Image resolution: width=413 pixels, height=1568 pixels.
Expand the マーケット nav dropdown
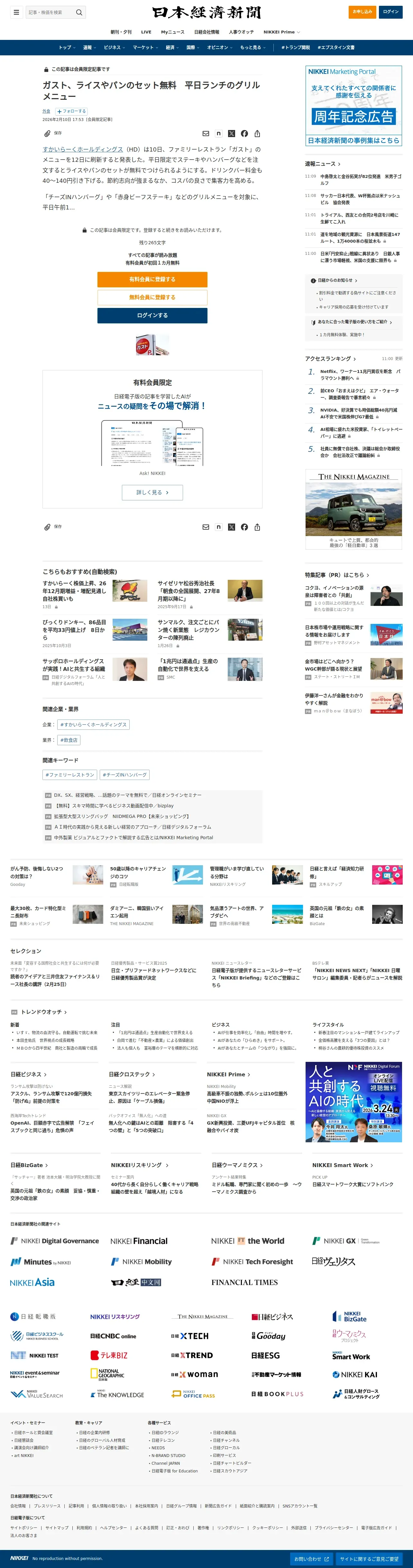145,48
